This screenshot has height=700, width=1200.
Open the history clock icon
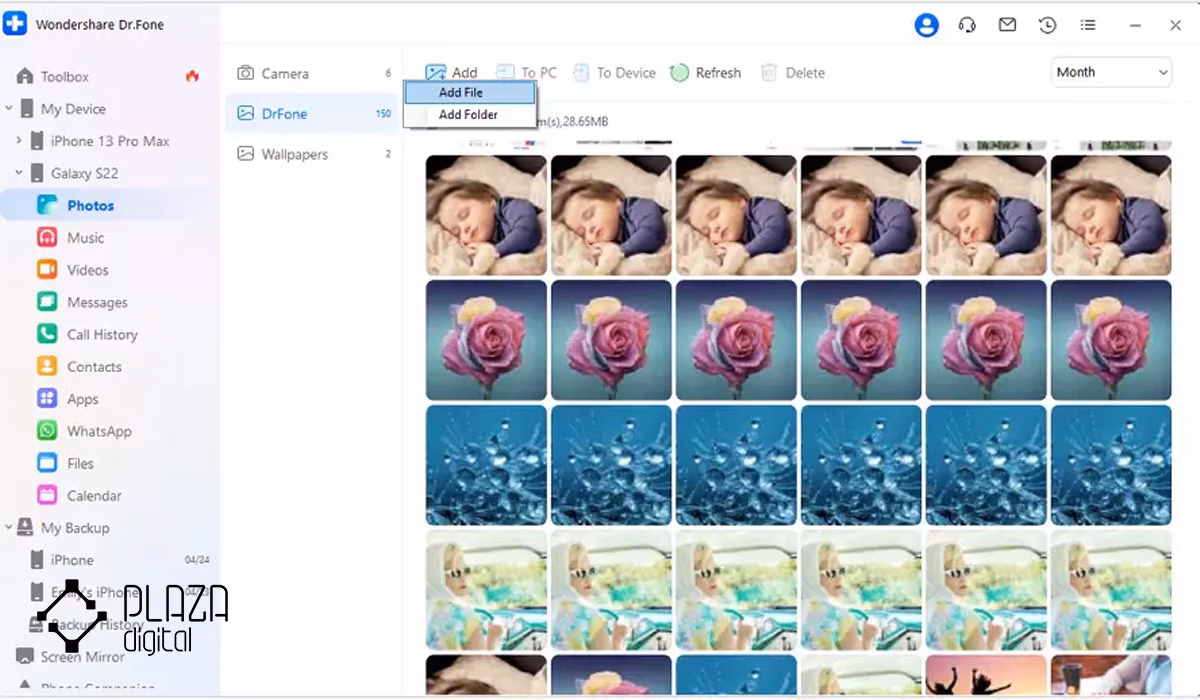1047,25
